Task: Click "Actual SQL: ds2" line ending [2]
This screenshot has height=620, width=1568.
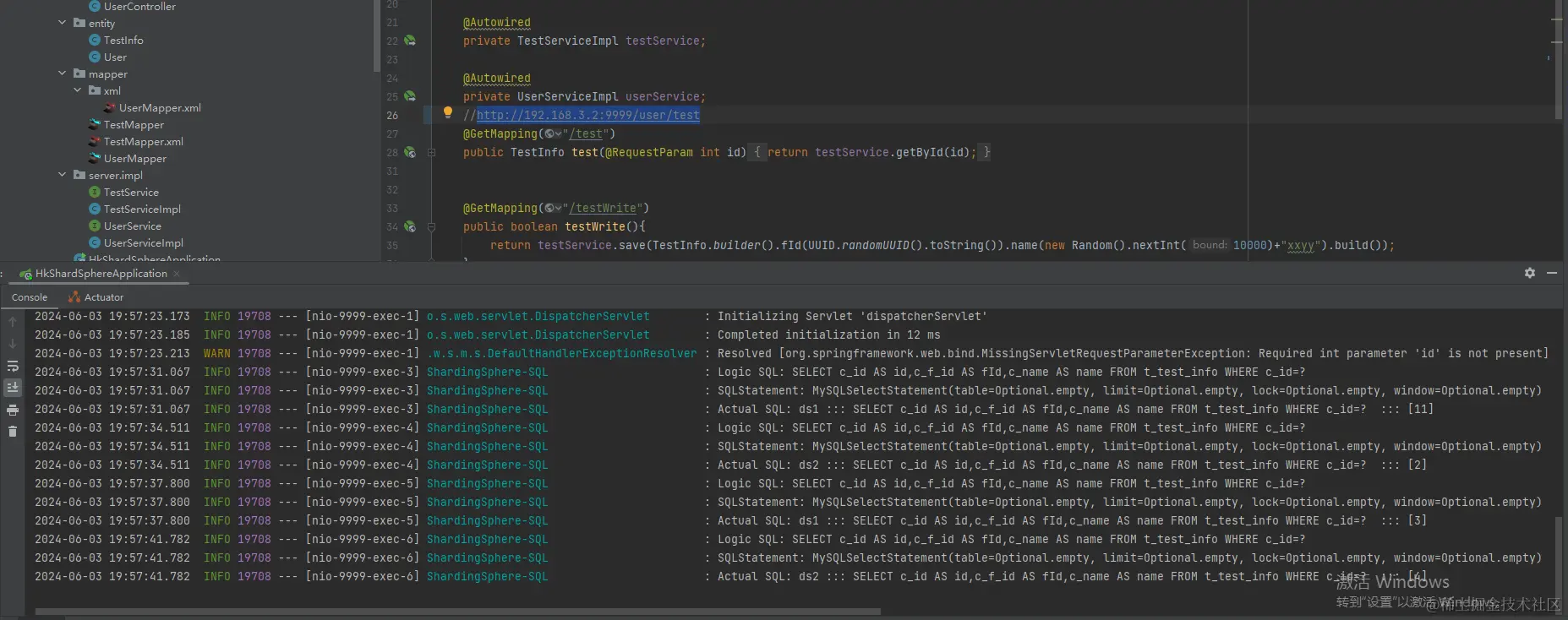Action: [x=1072, y=465]
